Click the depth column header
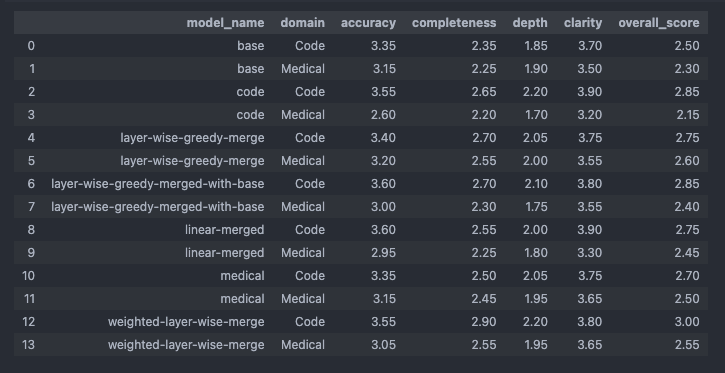 (530, 23)
